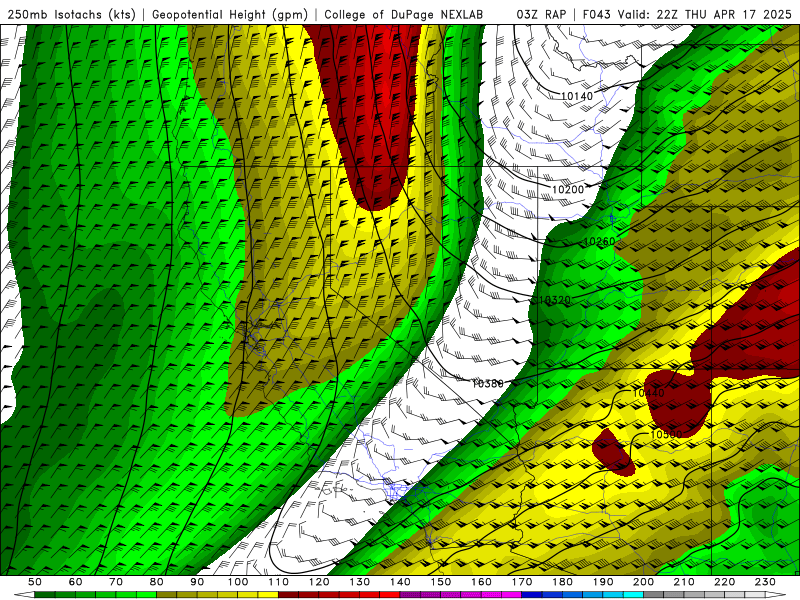This screenshot has width=800, height=600.
Task: Click the 200 value on the color scale
Action: click(x=644, y=582)
